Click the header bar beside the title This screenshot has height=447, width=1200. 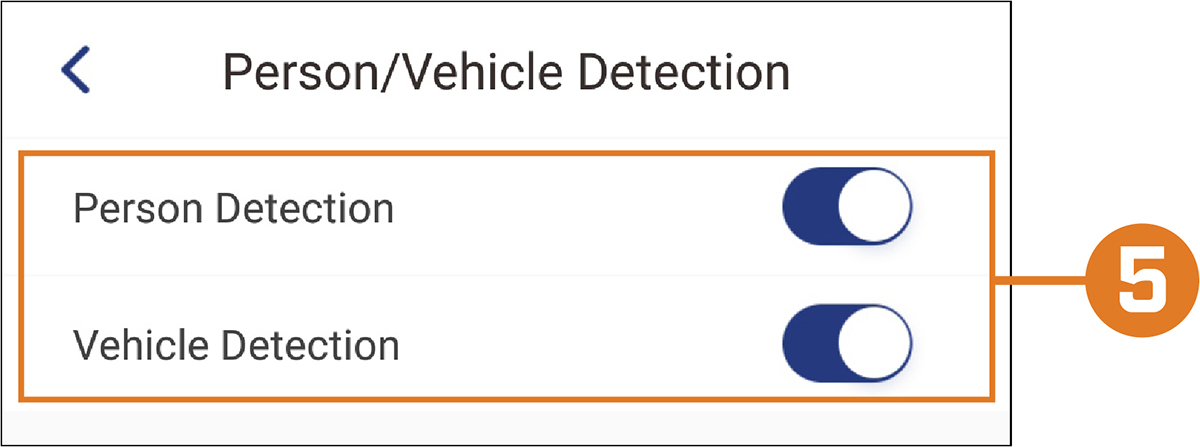[x=900, y=72]
